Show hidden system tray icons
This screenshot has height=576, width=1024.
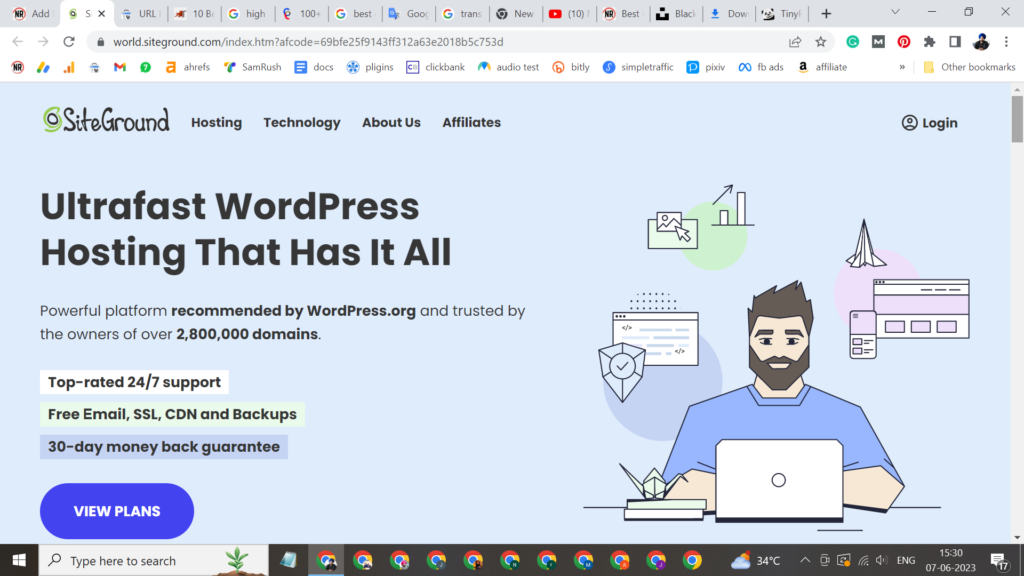tap(803, 560)
